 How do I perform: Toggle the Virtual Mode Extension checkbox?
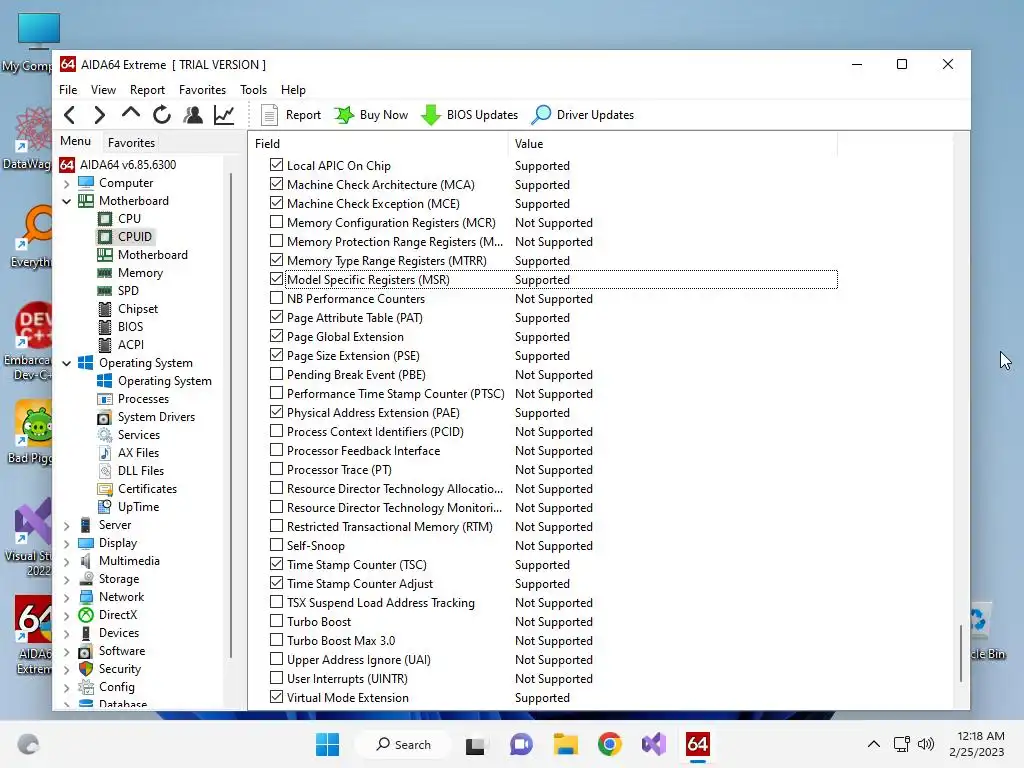click(x=276, y=697)
